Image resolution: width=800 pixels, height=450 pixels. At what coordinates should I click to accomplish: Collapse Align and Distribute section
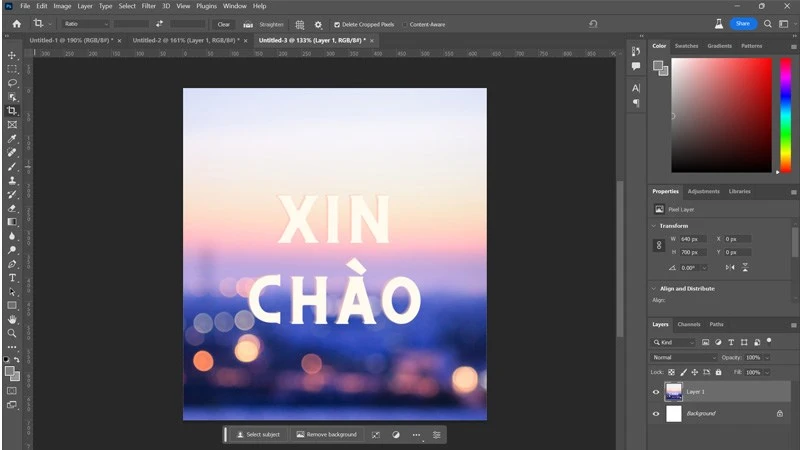(x=654, y=289)
